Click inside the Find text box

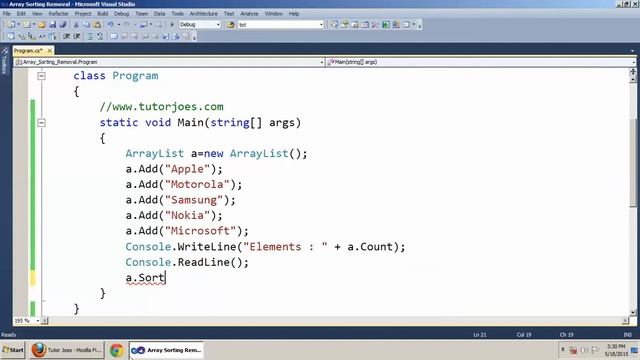coord(278,25)
